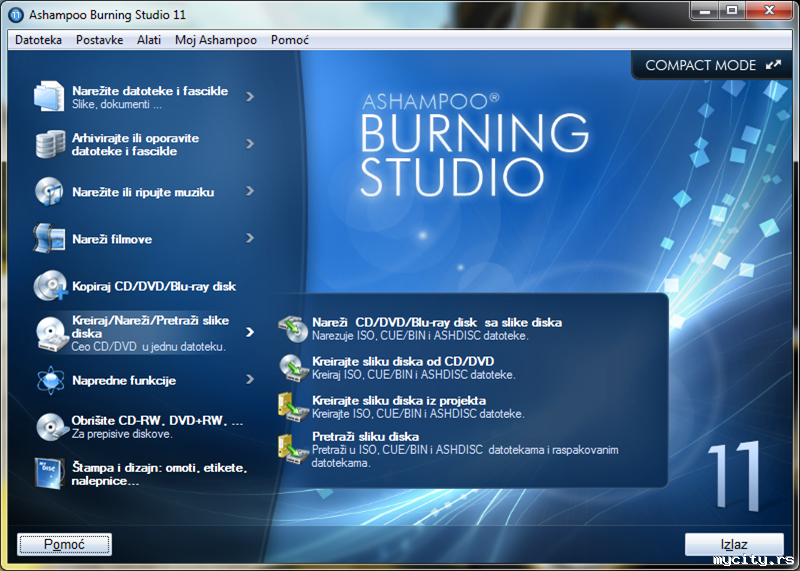Click the Slike, dokumenti subtitle

(117, 105)
